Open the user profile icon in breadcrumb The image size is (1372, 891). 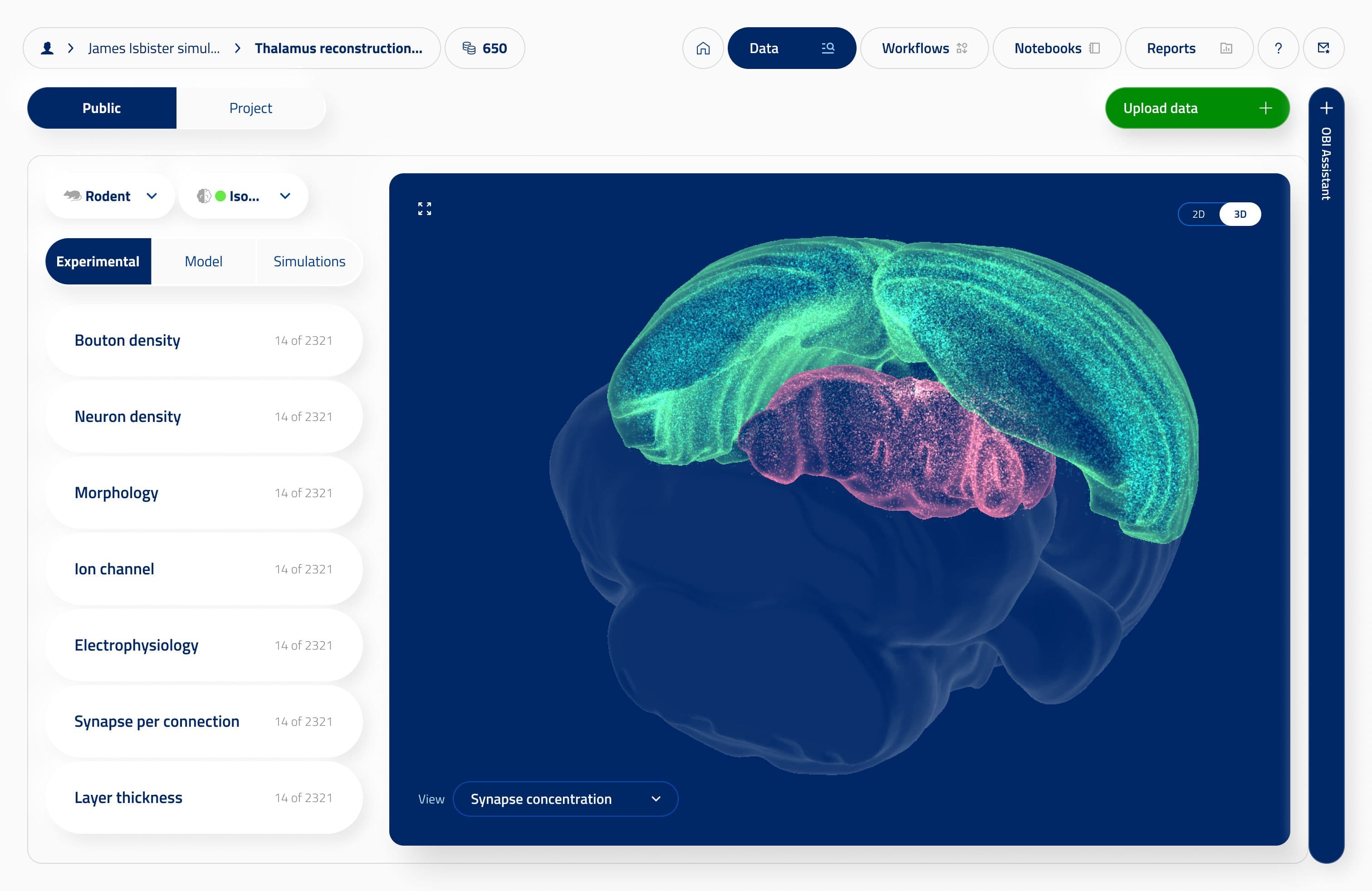47,49
